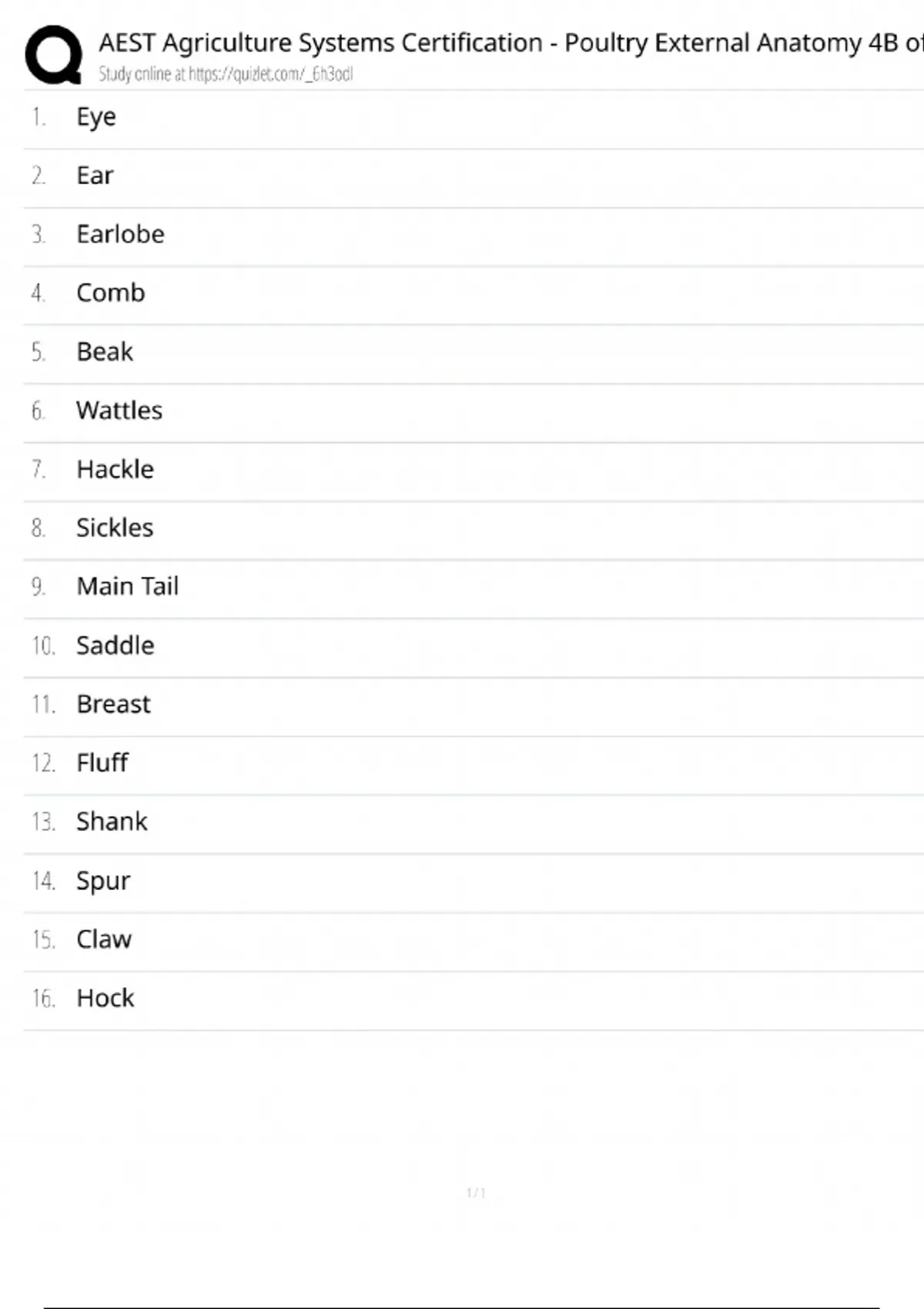This screenshot has height=1309, width=924.
Task: Click the Breast entry
Action: click(113, 704)
